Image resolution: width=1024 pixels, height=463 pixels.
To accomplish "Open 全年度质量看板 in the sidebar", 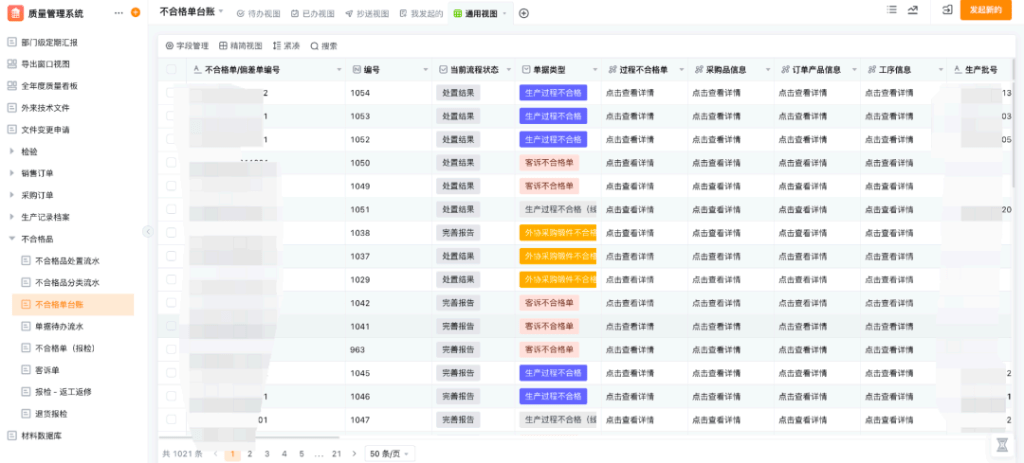I will (x=50, y=86).
